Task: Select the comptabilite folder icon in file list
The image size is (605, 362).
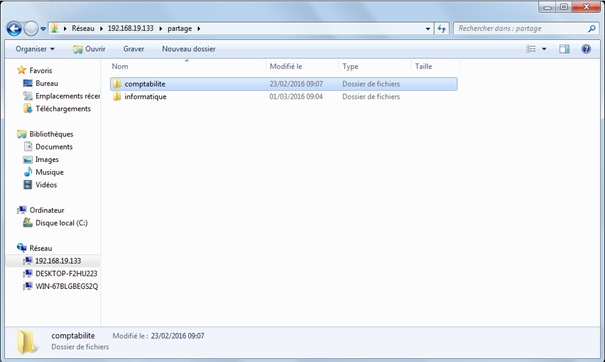Action: coord(117,84)
